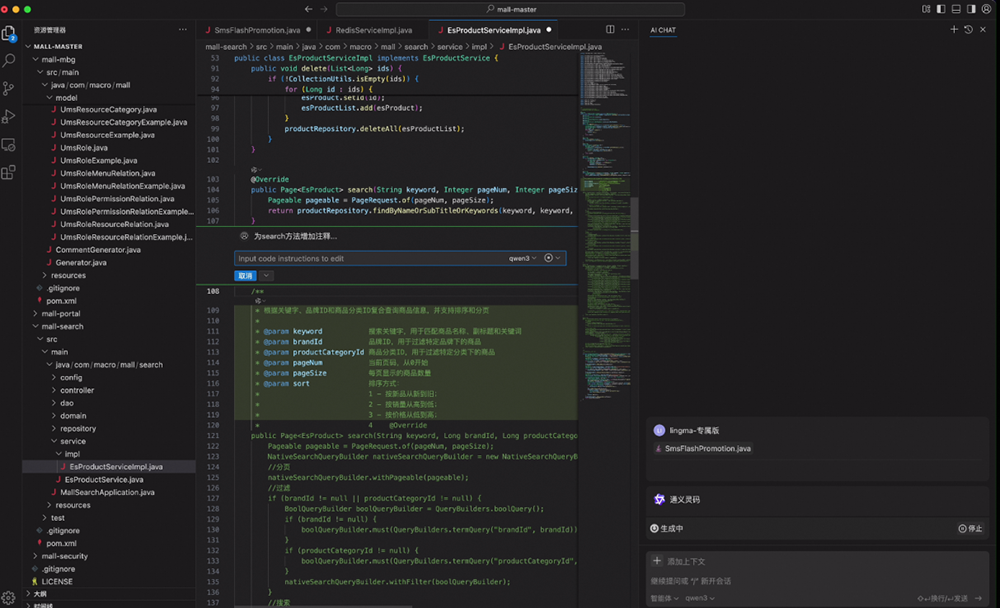Click the split editor icon
The width and height of the screenshot is (1000, 608).
611,30
